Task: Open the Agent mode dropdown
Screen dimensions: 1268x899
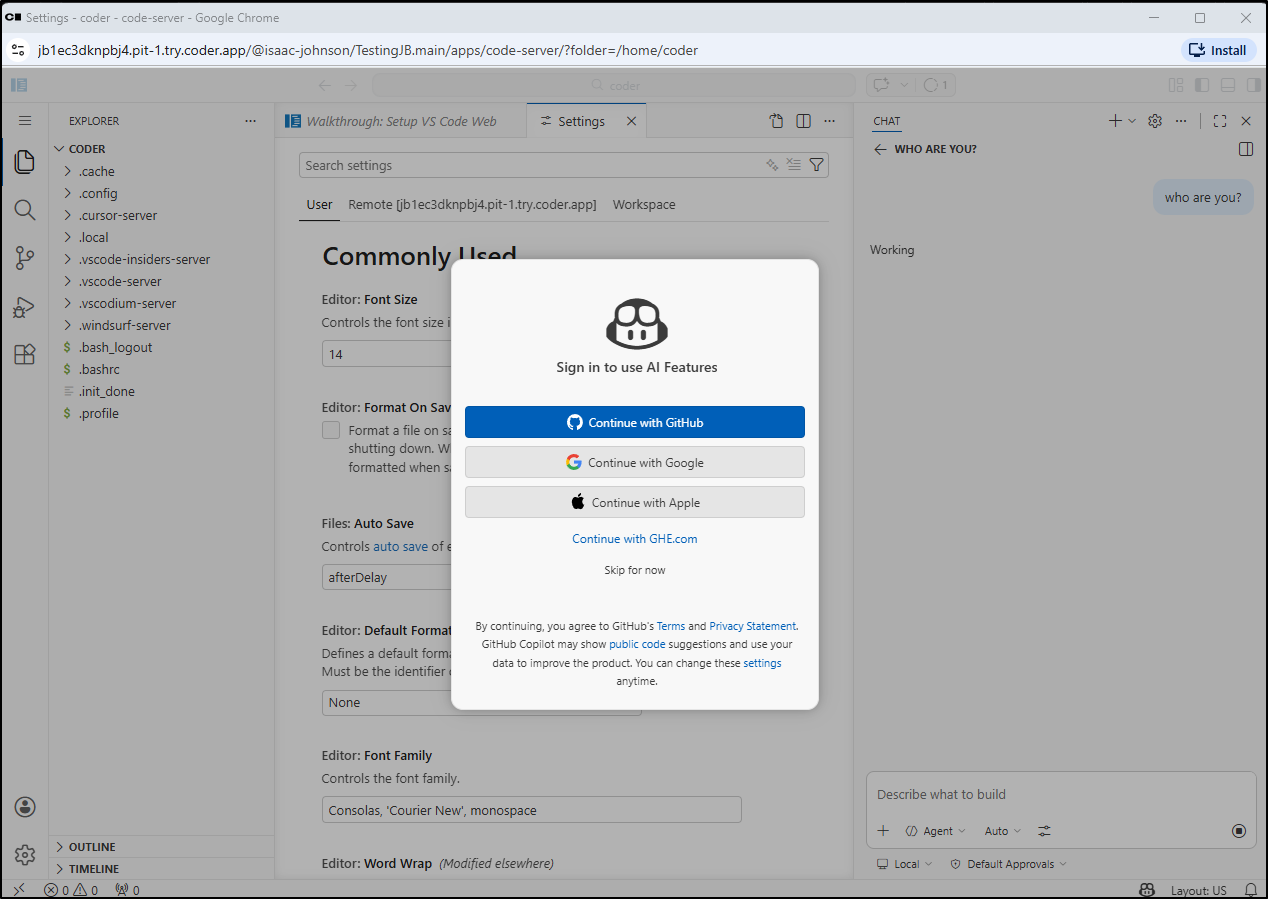Action: point(936,831)
